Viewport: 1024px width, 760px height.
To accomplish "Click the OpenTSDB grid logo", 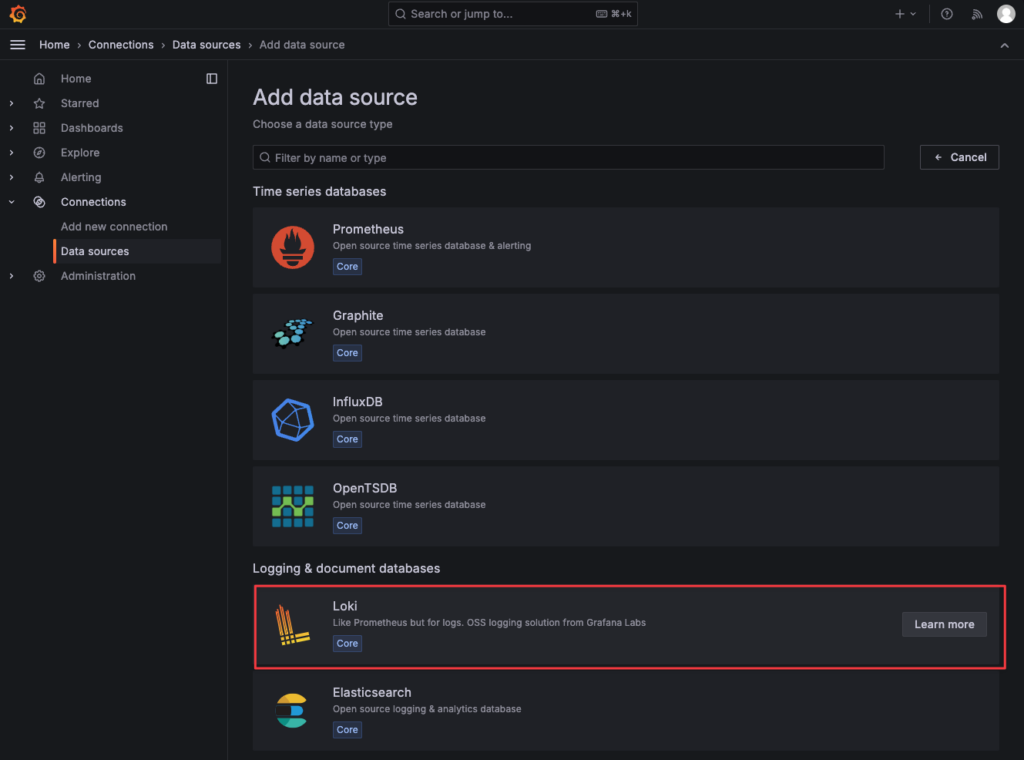I will (293, 506).
